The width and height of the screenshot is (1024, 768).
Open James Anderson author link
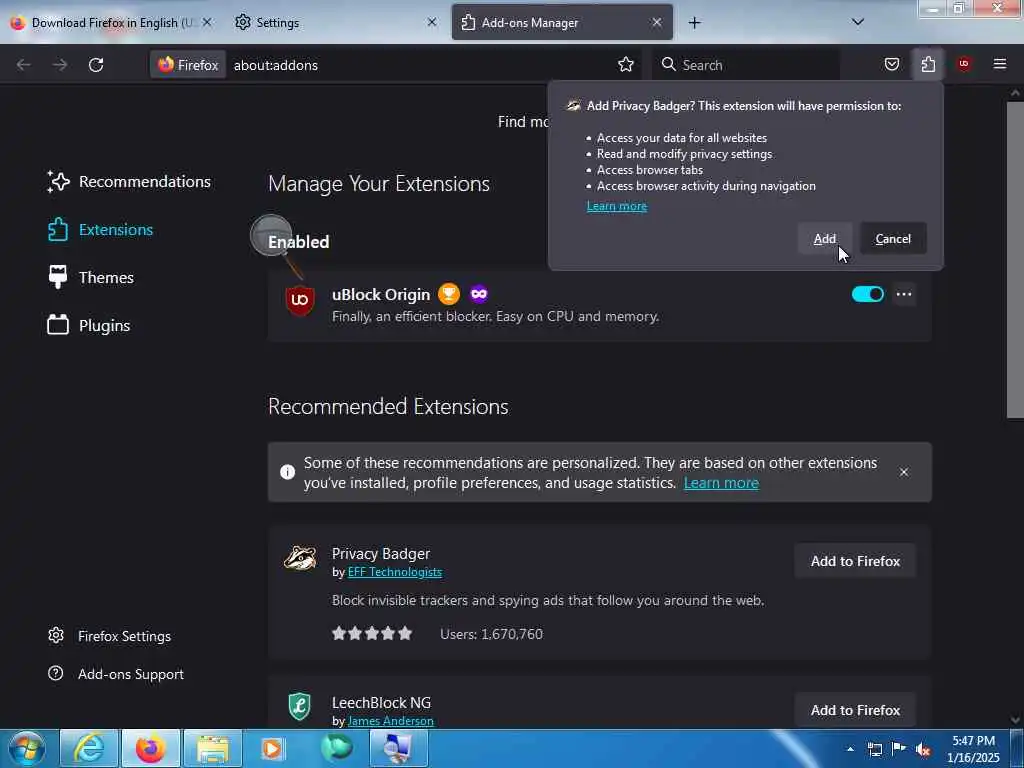[x=391, y=721]
